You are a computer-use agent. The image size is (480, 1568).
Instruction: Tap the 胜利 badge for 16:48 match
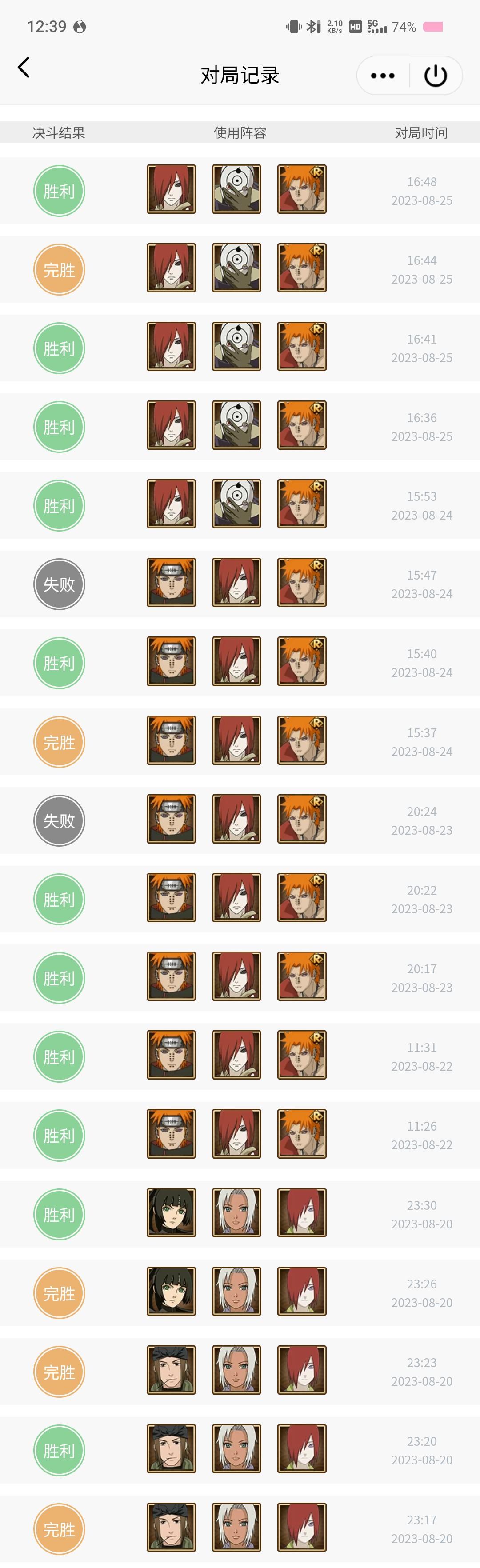[x=59, y=191]
